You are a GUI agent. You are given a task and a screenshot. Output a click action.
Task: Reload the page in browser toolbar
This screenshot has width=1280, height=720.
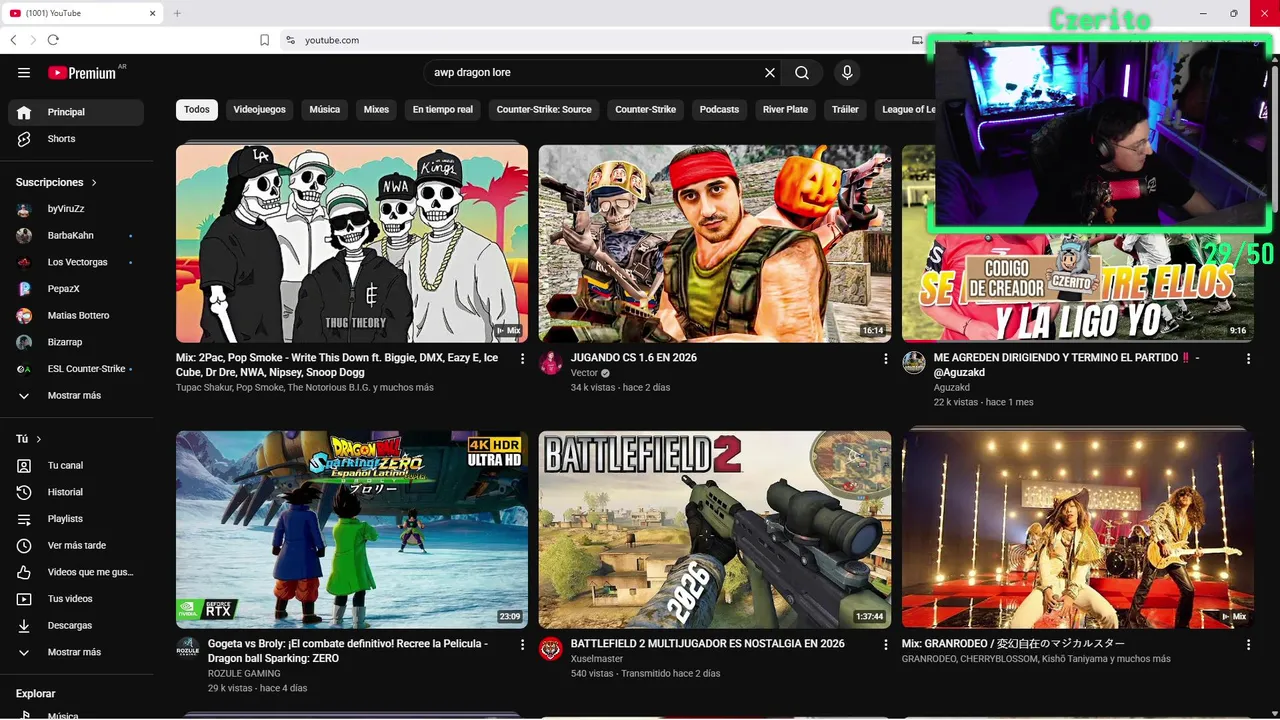53,40
